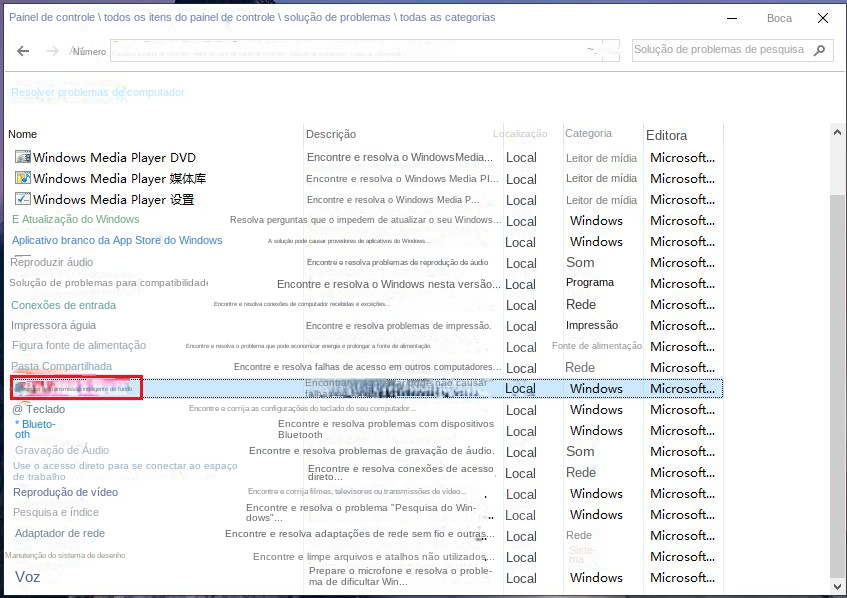Click the back navigation arrow
The height and width of the screenshot is (598, 847).
coord(22,50)
